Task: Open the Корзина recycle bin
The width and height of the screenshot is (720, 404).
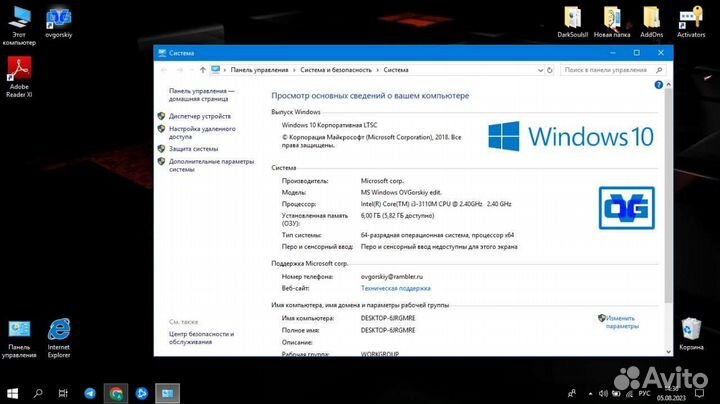Action: point(691,334)
